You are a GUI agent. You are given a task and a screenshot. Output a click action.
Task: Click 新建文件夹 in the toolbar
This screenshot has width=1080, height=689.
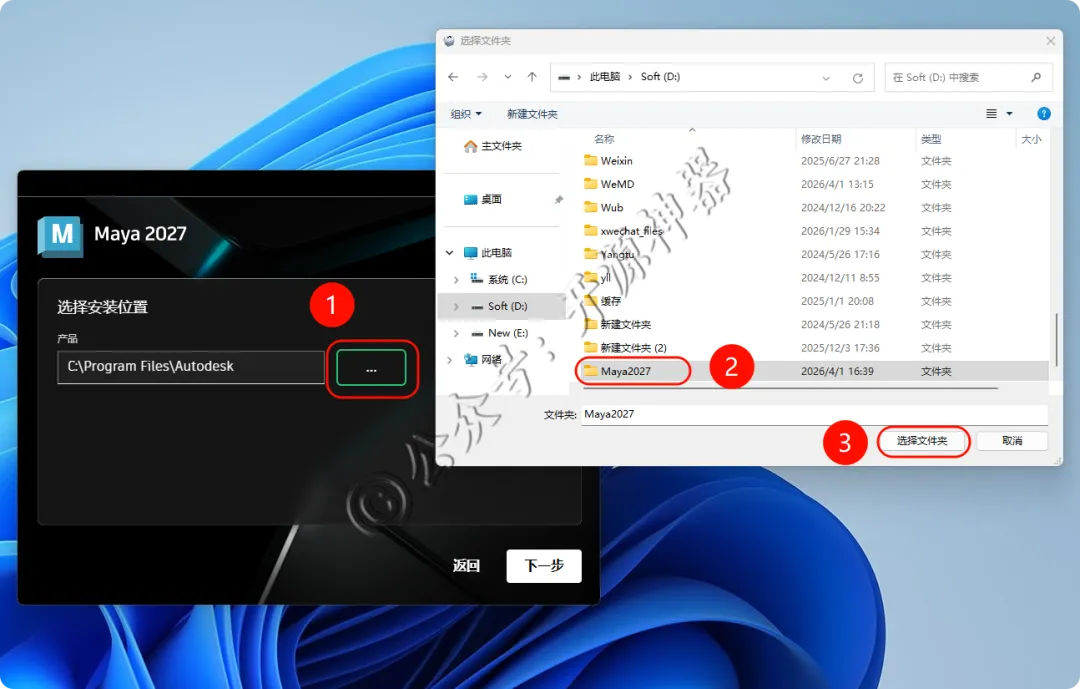click(x=532, y=114)
